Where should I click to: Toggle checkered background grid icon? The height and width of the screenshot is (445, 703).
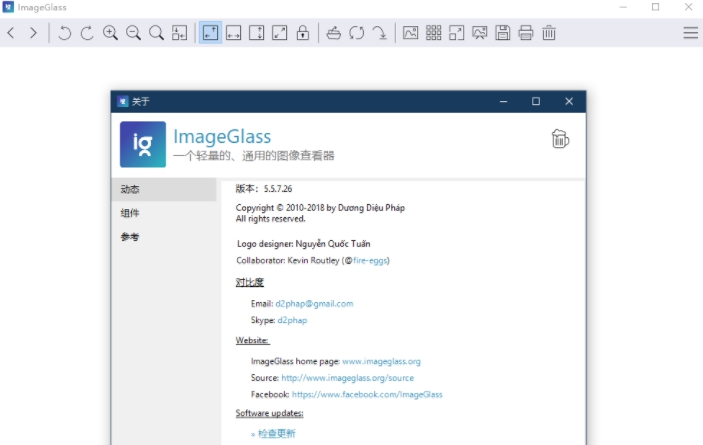tap(434, 33)
